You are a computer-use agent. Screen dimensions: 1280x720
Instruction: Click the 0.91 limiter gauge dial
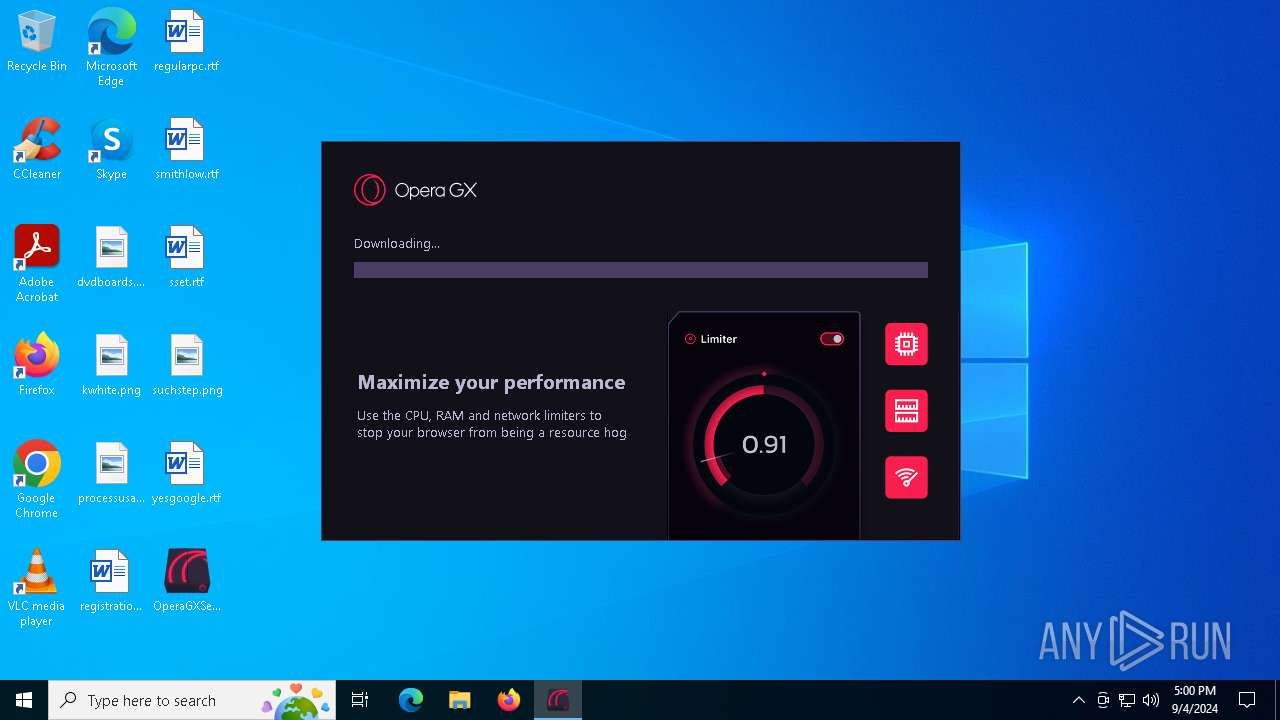(764, 444)
